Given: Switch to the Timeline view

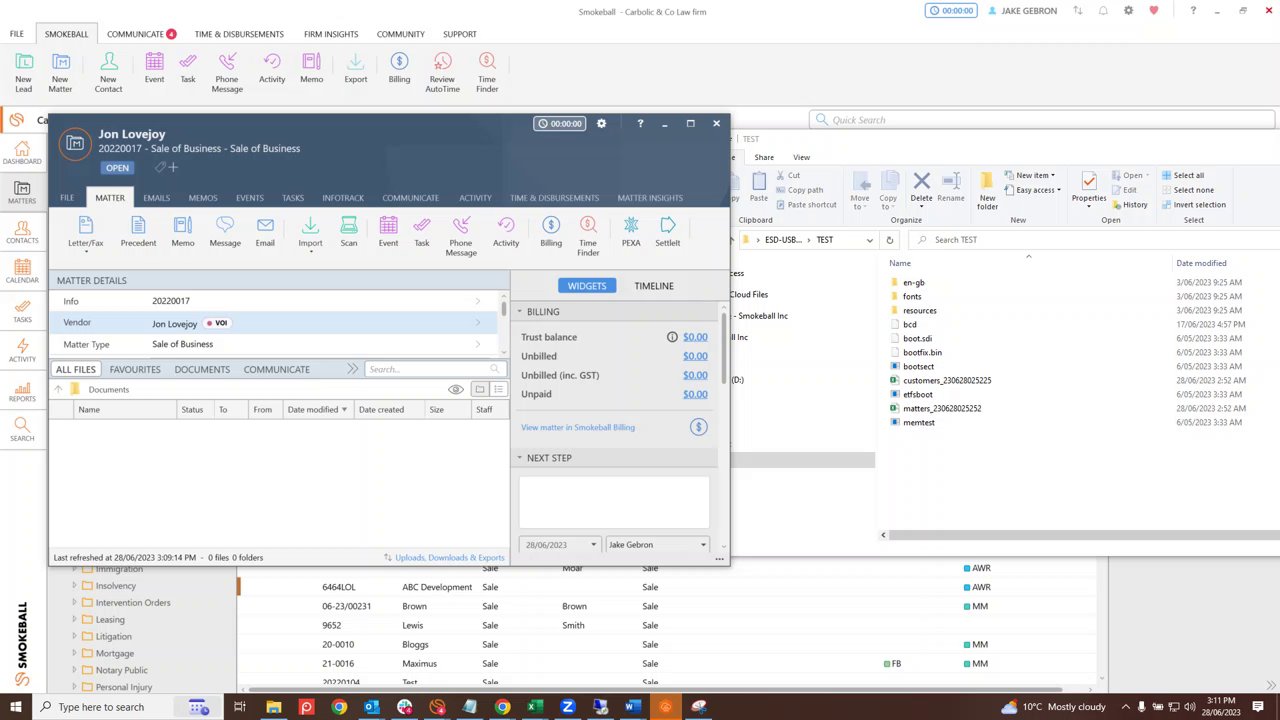Looking at the screenshot, I should pyautogui.click(x=654, y=286).
